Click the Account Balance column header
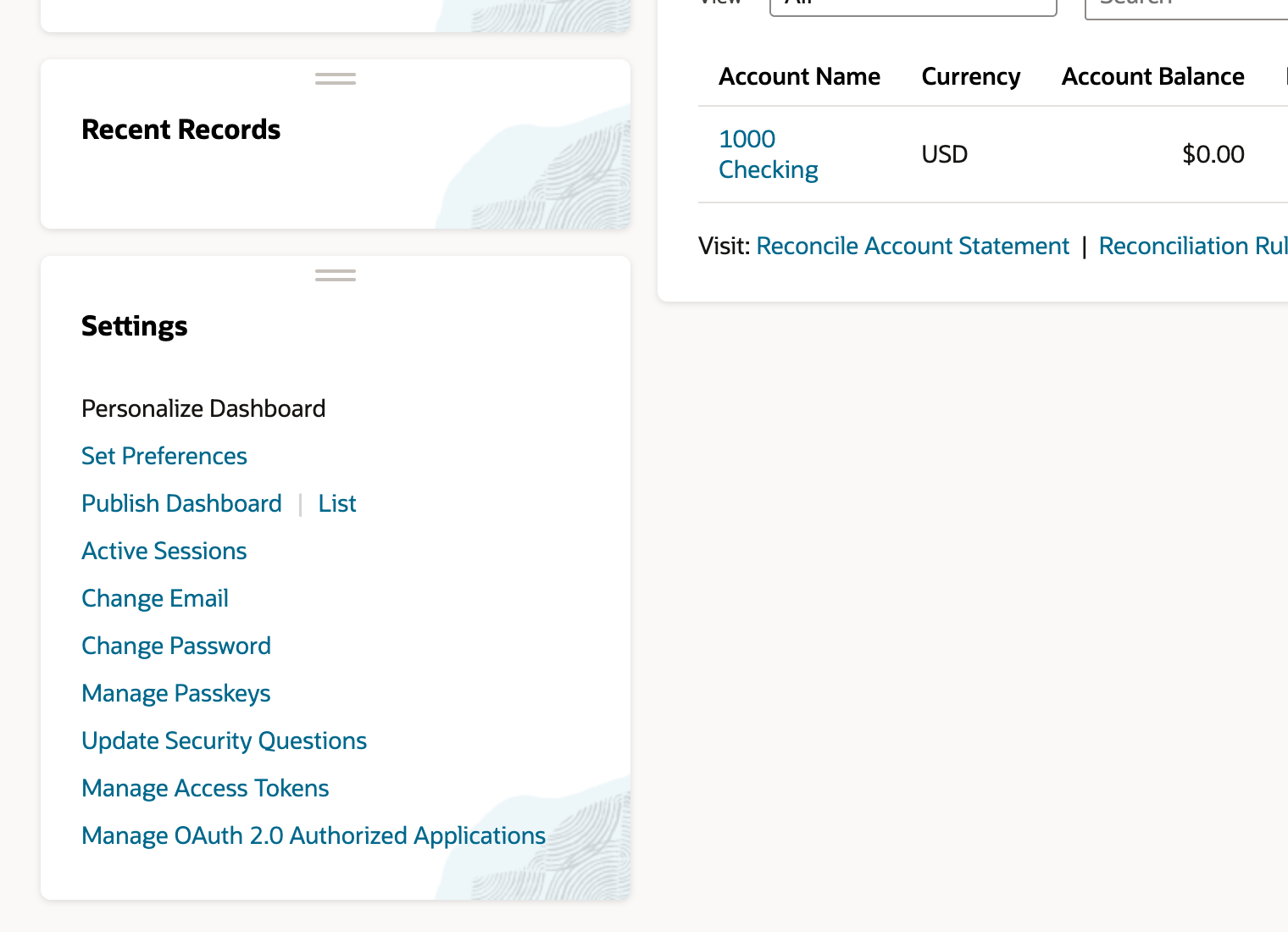This screenshot has width=1288, height=932. tap(1153, 76)
